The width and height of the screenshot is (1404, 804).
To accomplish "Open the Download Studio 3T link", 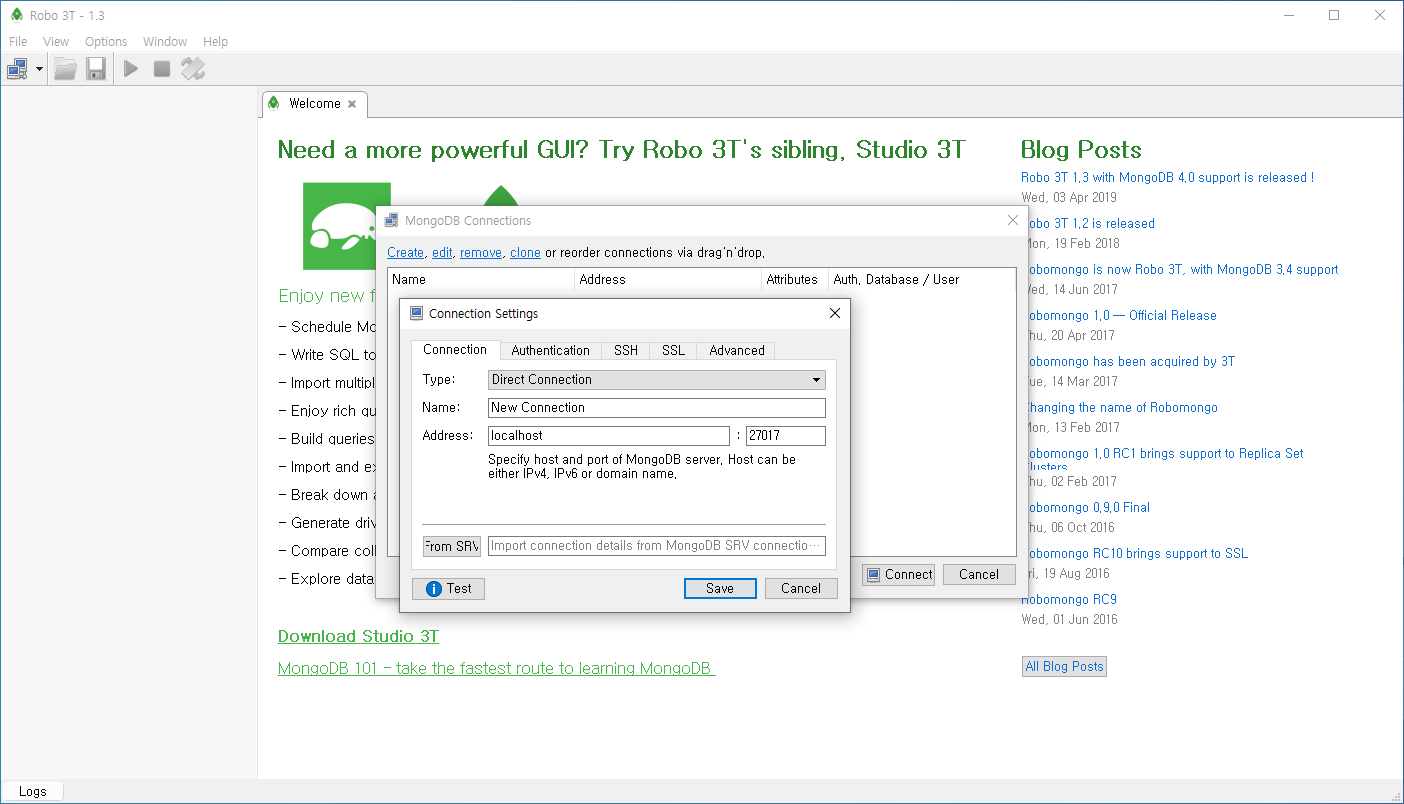I will pyautogui.click(x=358, y=636).
